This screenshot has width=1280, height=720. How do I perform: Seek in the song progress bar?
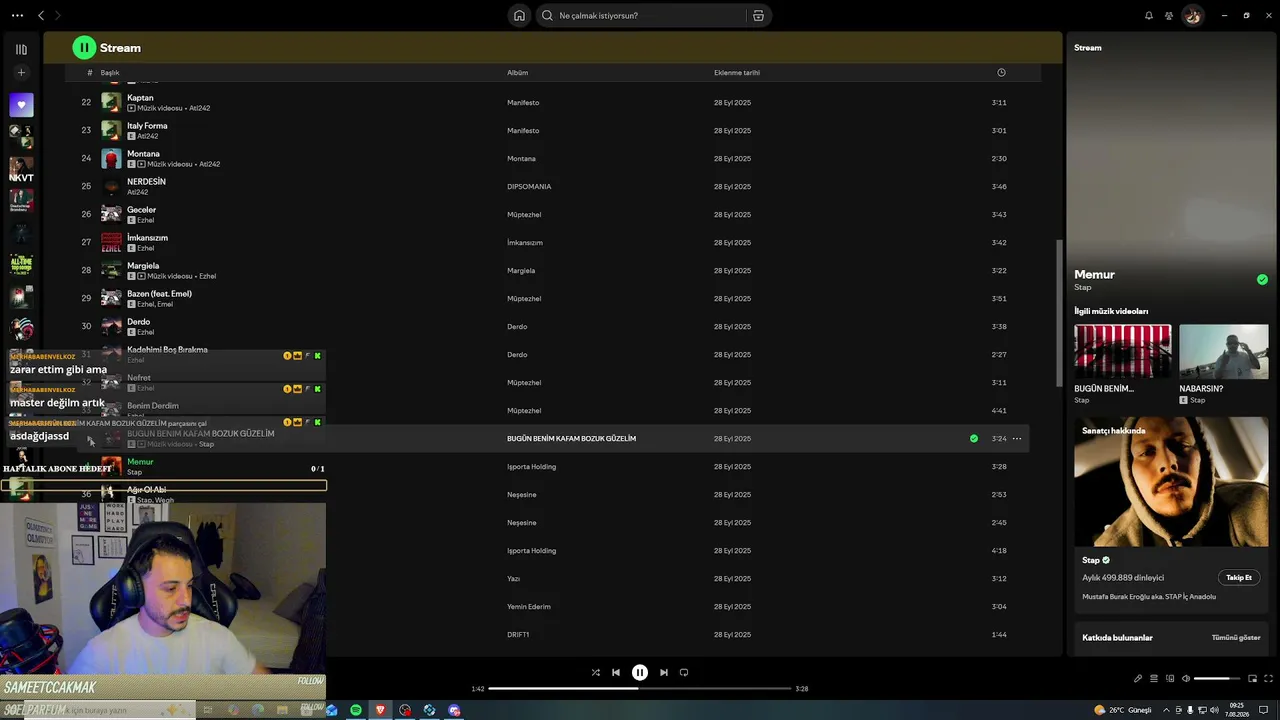coord(640,688)
